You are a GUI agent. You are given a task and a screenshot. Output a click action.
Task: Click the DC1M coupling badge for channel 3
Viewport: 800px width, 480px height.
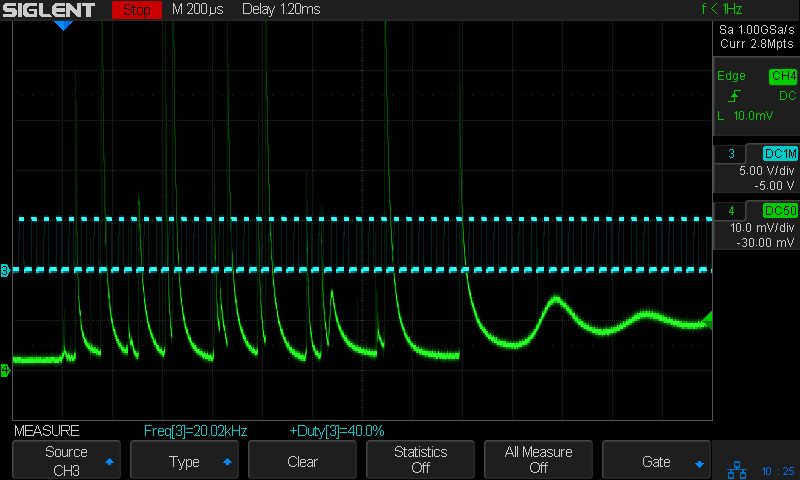(780, 153)
